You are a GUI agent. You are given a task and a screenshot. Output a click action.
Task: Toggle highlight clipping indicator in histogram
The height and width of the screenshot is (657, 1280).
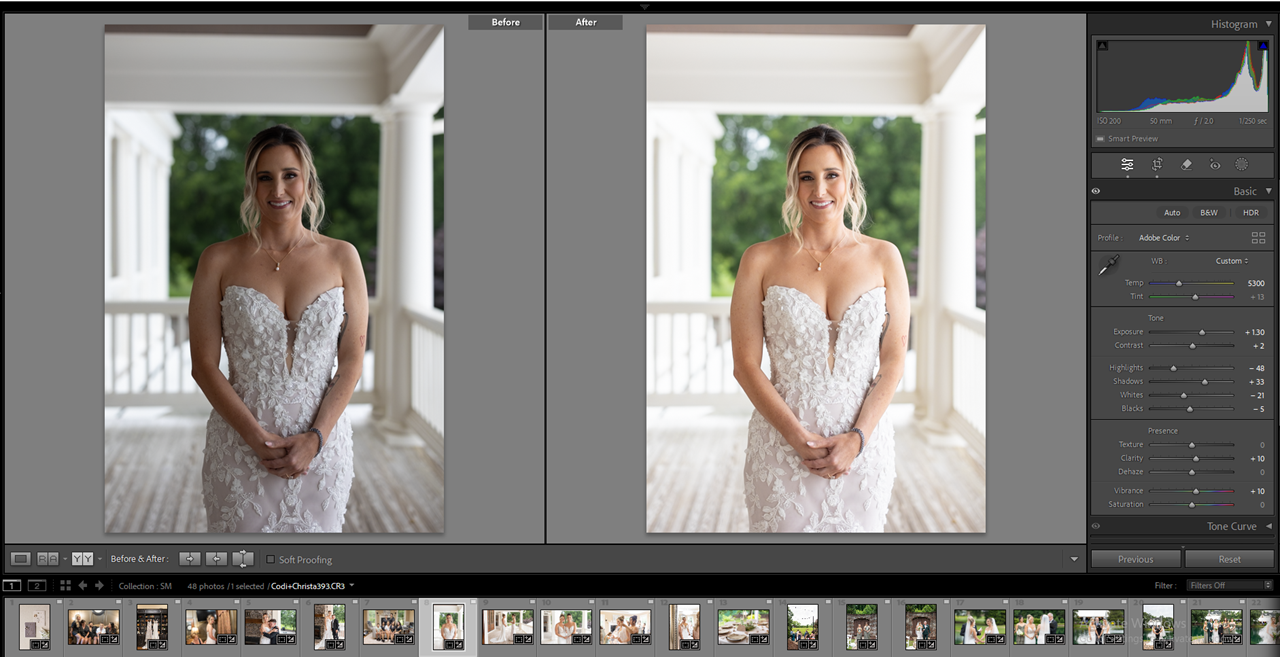point(1263,45)
